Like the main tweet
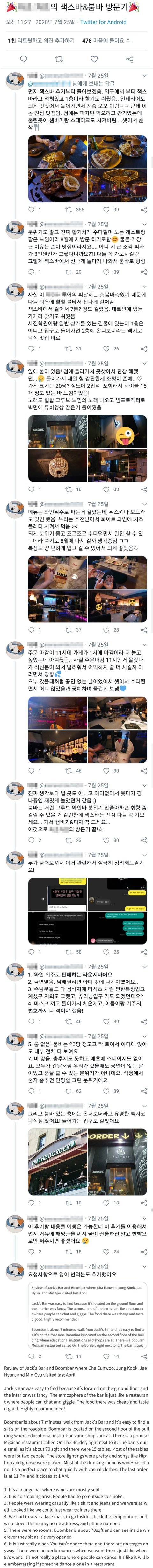 tap(94, 60)
